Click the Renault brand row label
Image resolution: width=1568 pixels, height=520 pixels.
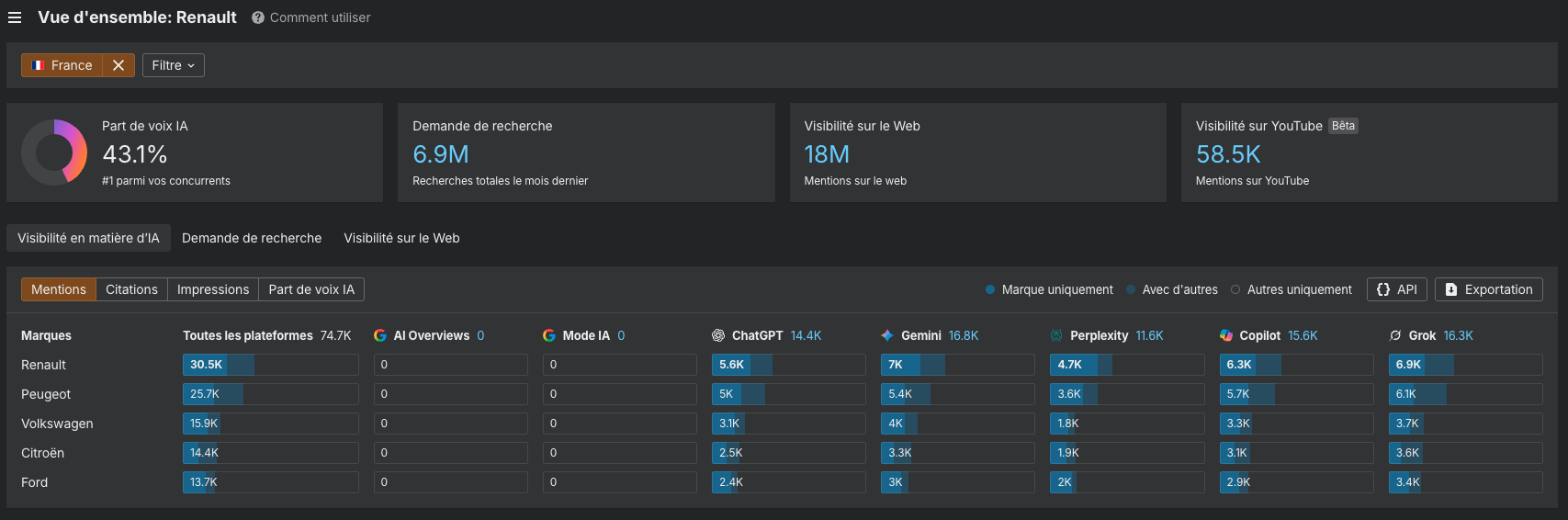coord(43,365)
